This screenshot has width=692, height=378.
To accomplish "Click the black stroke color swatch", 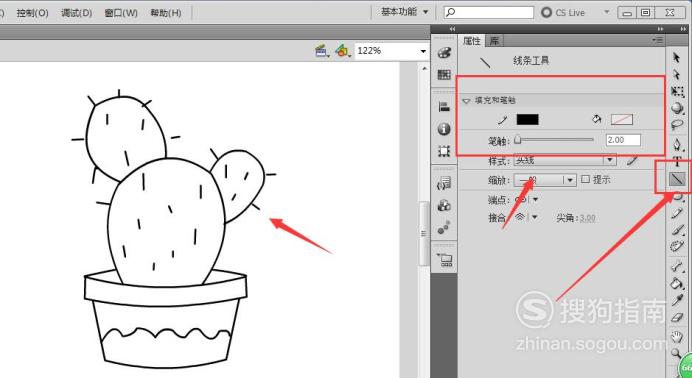I will coord(527,119).
